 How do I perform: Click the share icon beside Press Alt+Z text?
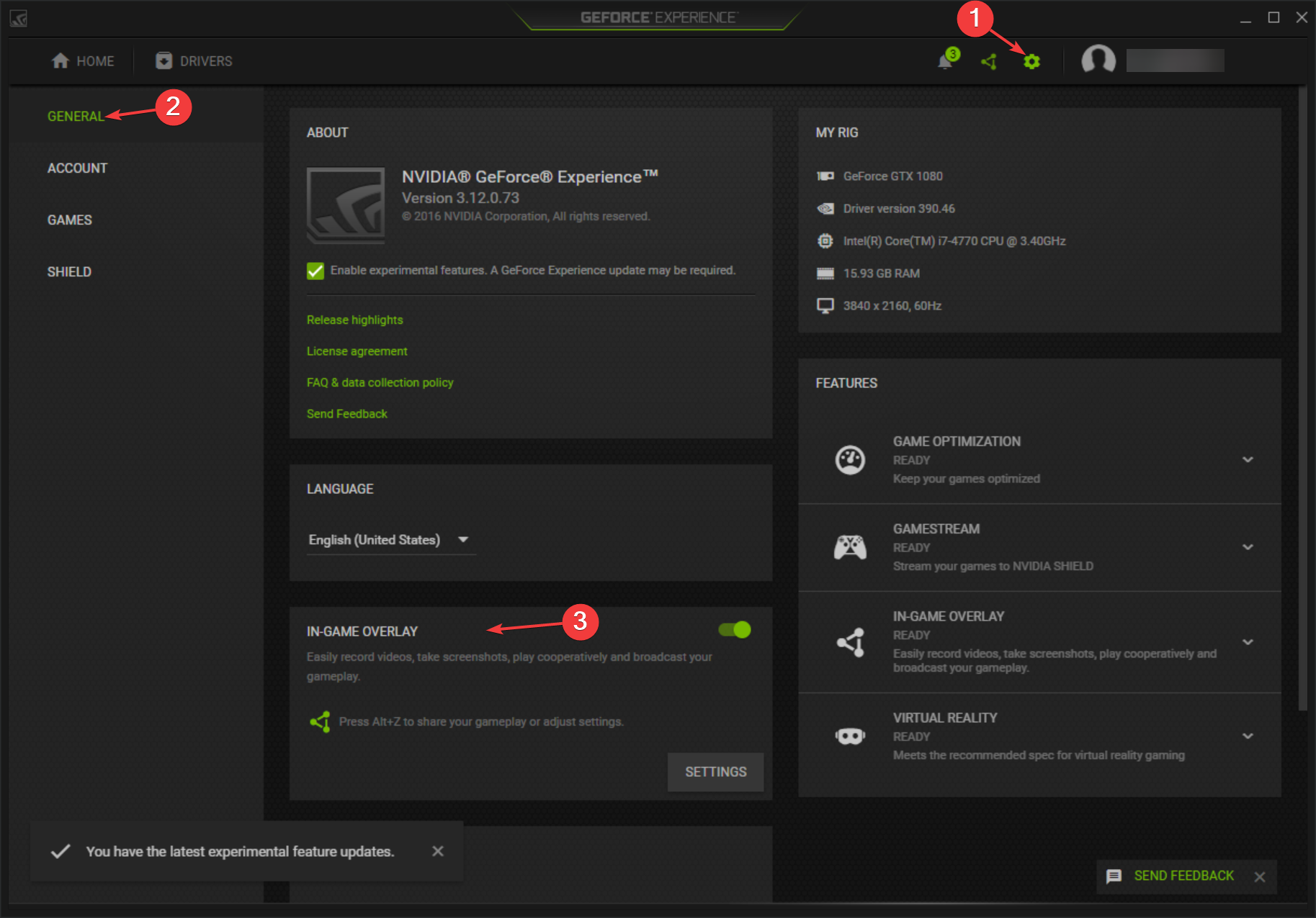tap(320, 721)
